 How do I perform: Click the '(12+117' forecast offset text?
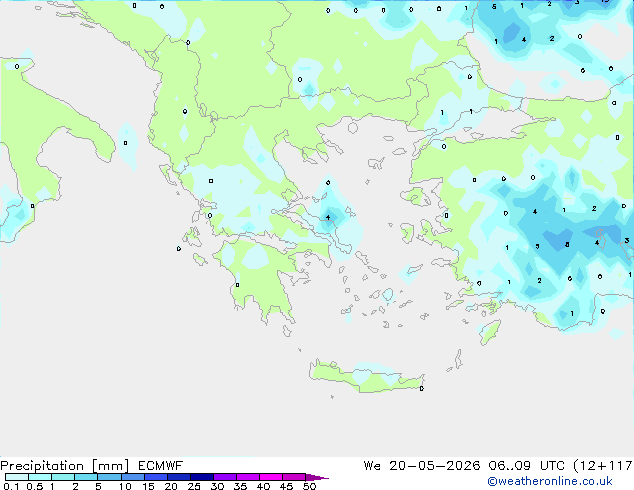(603, 466)
